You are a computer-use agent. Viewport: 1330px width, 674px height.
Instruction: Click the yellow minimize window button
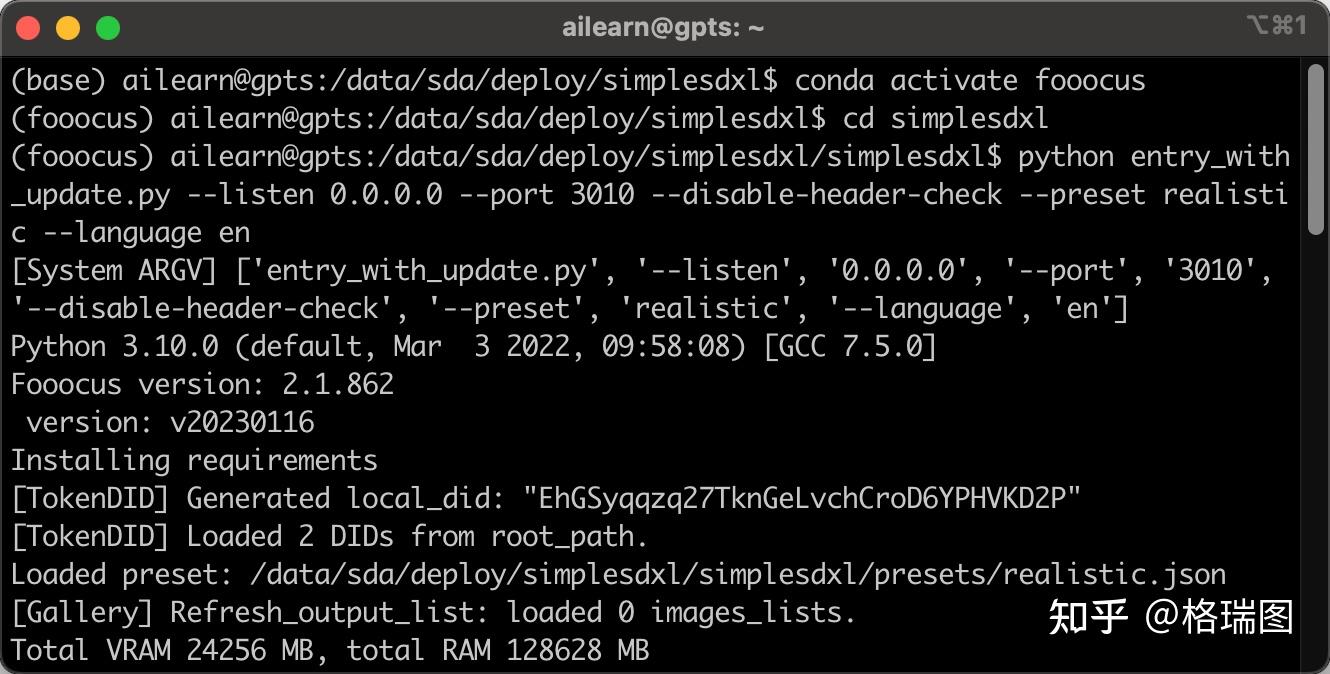[x=68, y=28]
